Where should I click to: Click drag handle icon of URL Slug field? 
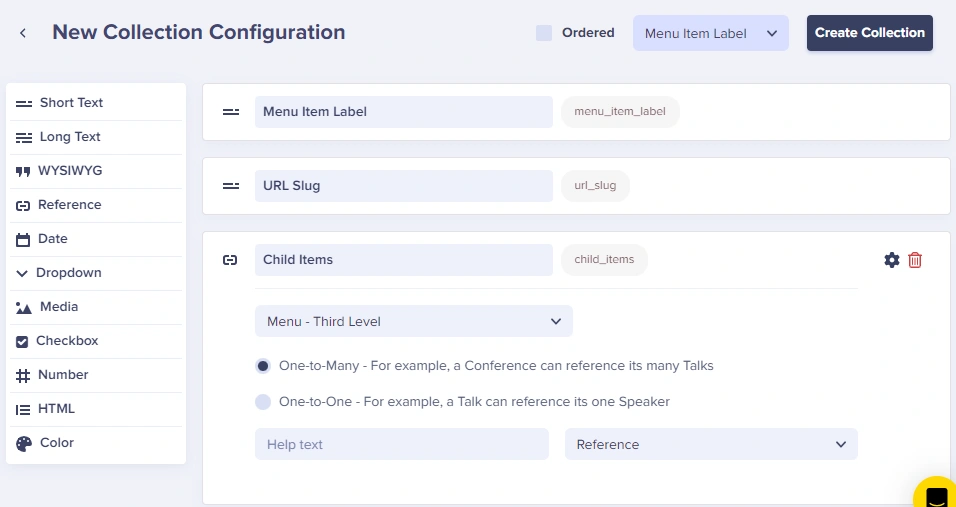click(231, 185)
